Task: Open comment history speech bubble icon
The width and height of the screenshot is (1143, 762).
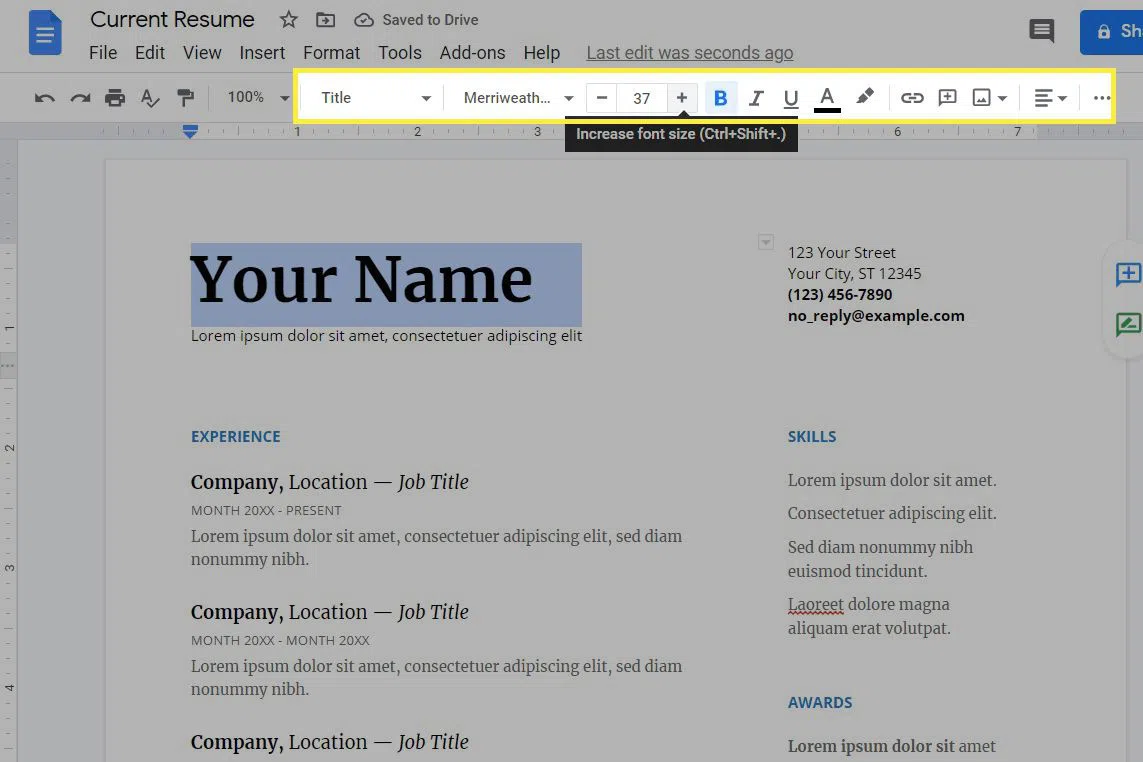Action: click(x=1042, y=31)
